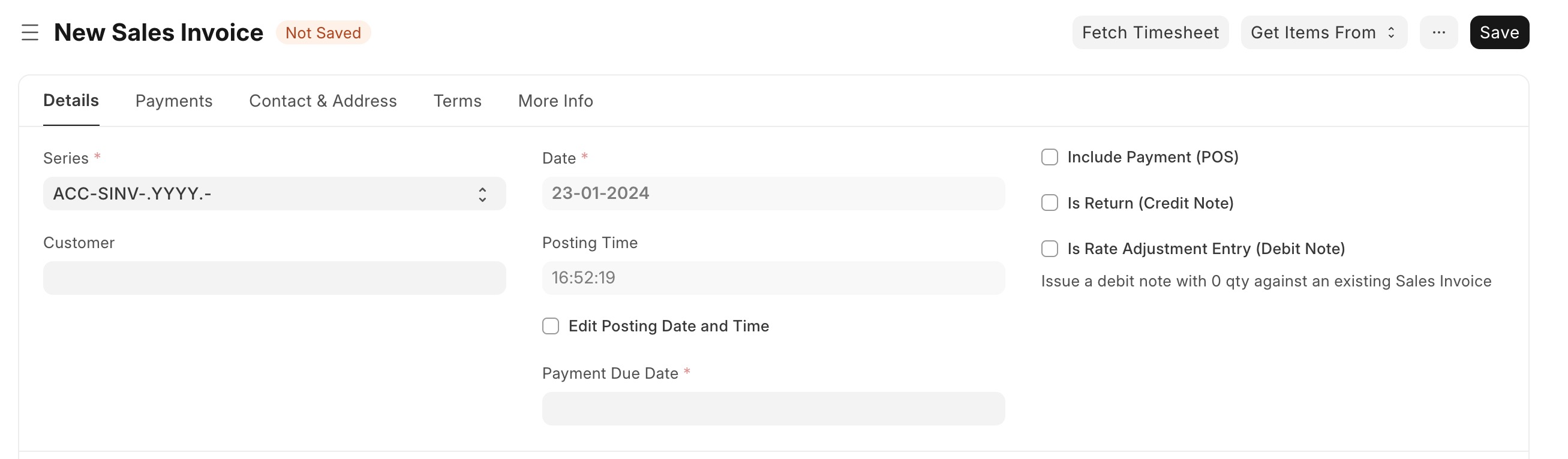This screenshot has width=1568, height=459.
Task: Click the Date field showing 23-01-2024
Action: [773, 194]
